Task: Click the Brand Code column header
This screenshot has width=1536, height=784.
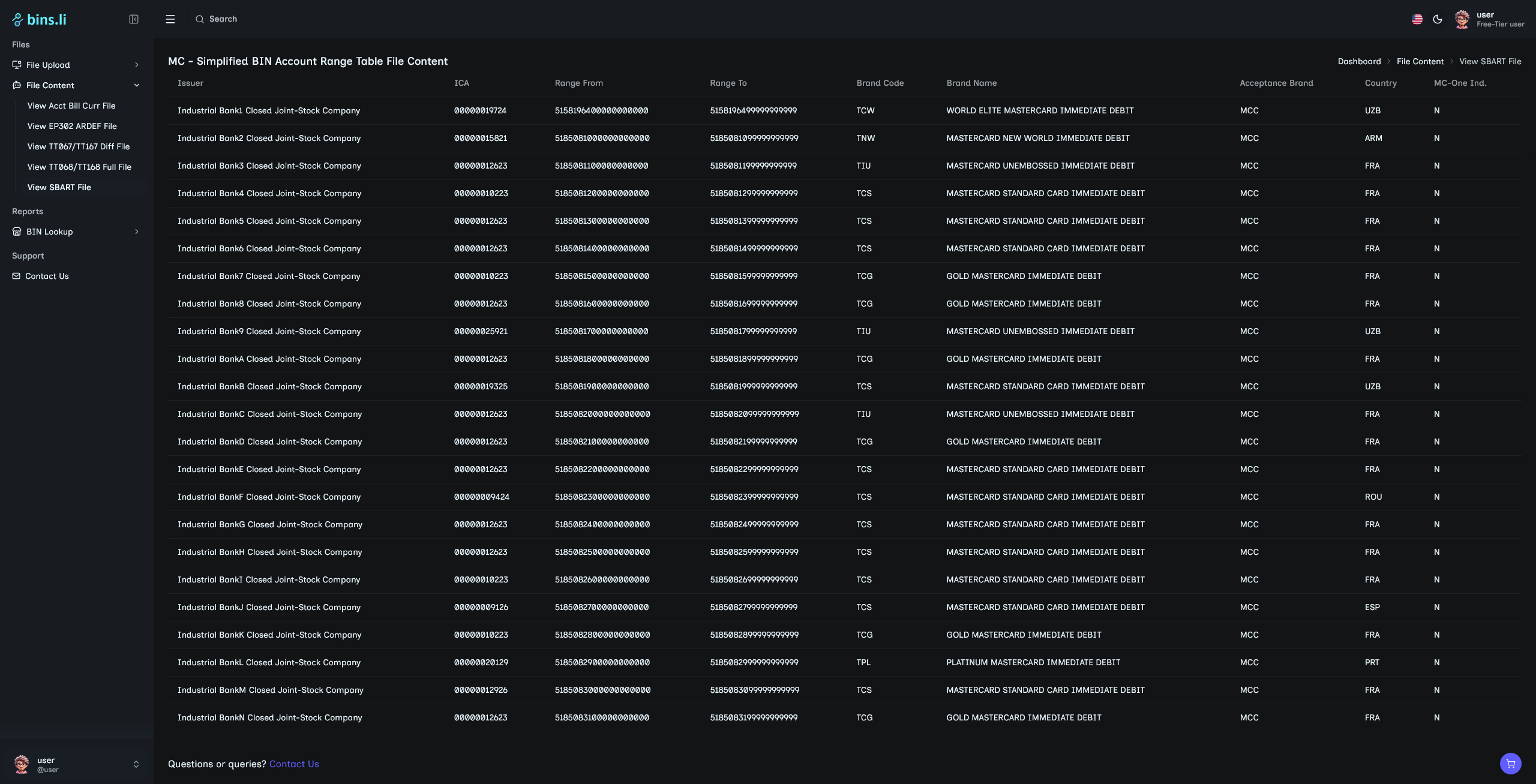Action: (880, 83)
